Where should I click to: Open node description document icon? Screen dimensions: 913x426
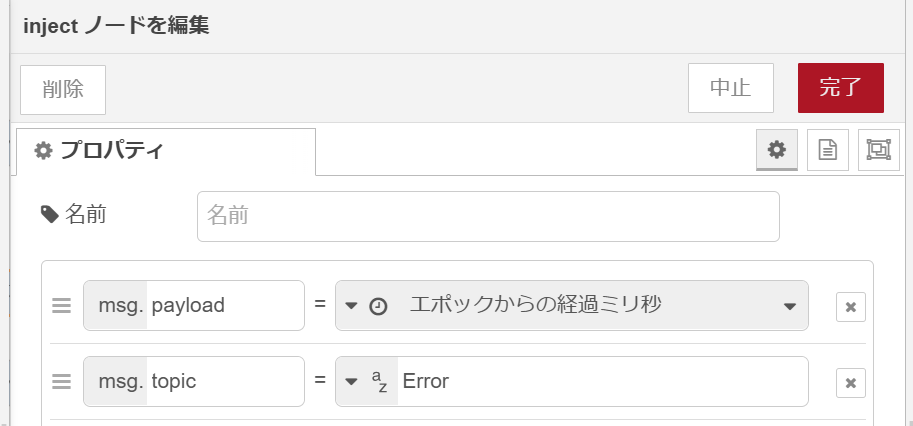tap(828, 150)
